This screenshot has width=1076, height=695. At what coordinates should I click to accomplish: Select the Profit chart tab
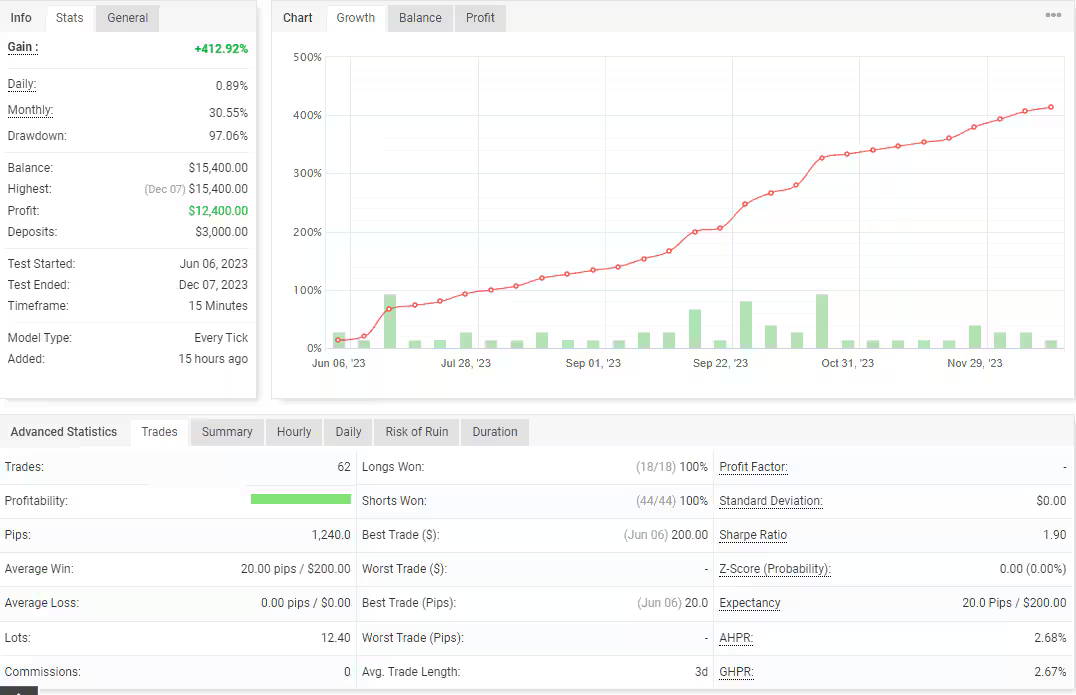pos(480,18)
